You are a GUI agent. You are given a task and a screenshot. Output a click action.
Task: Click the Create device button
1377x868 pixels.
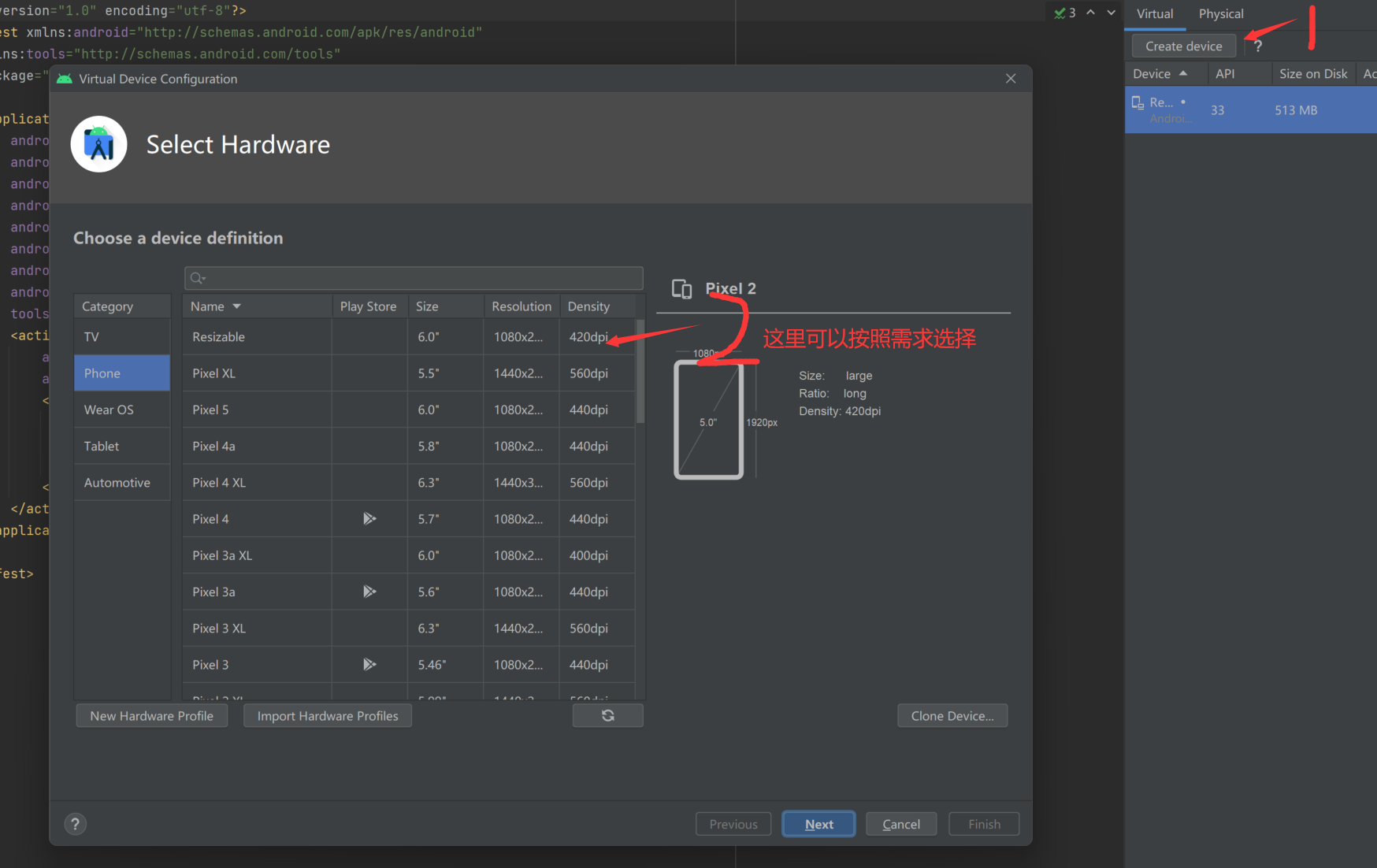tap(1184, 46)
